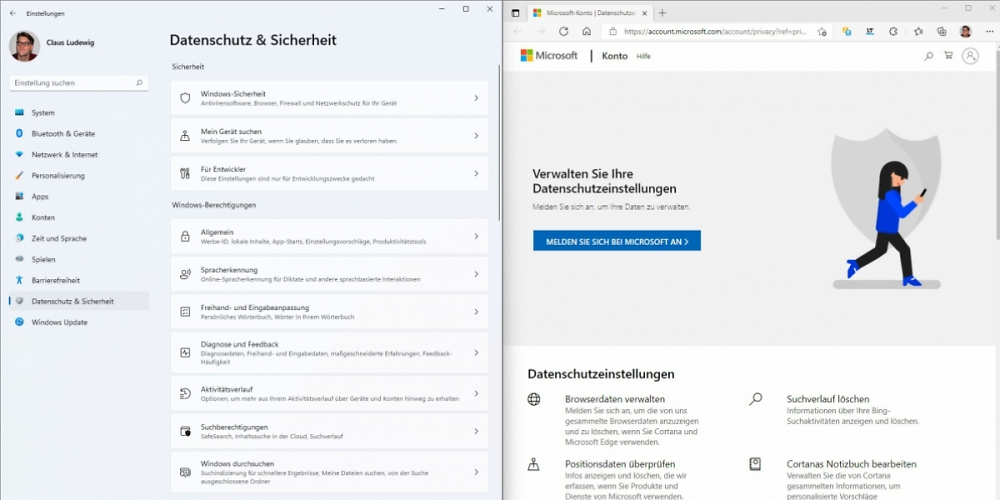Click the System monitor icon in sidebar
Viewport: 1000px width, 500px height.
tap(19, 113)
